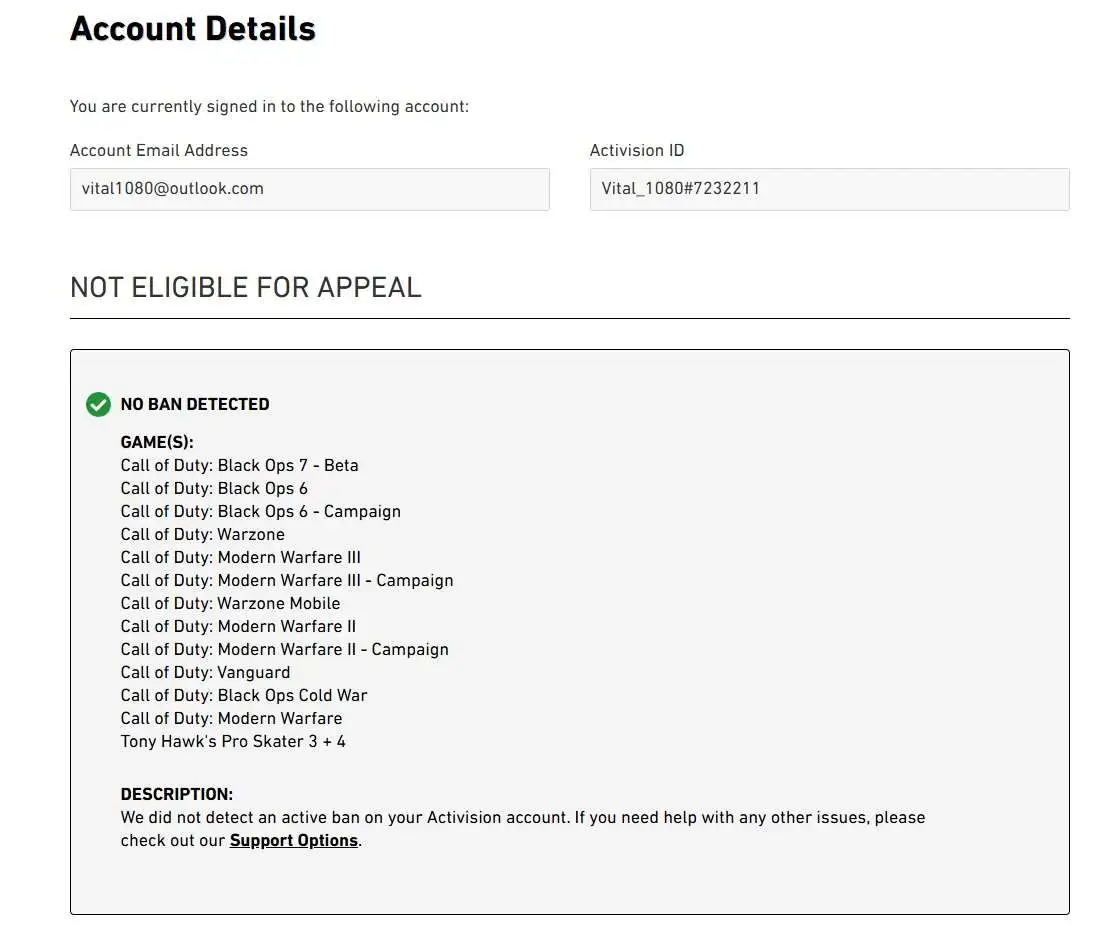This screenshot has width=1105, height=926.
Task: Click the GAME(S) label
Action: coord(157,442)
